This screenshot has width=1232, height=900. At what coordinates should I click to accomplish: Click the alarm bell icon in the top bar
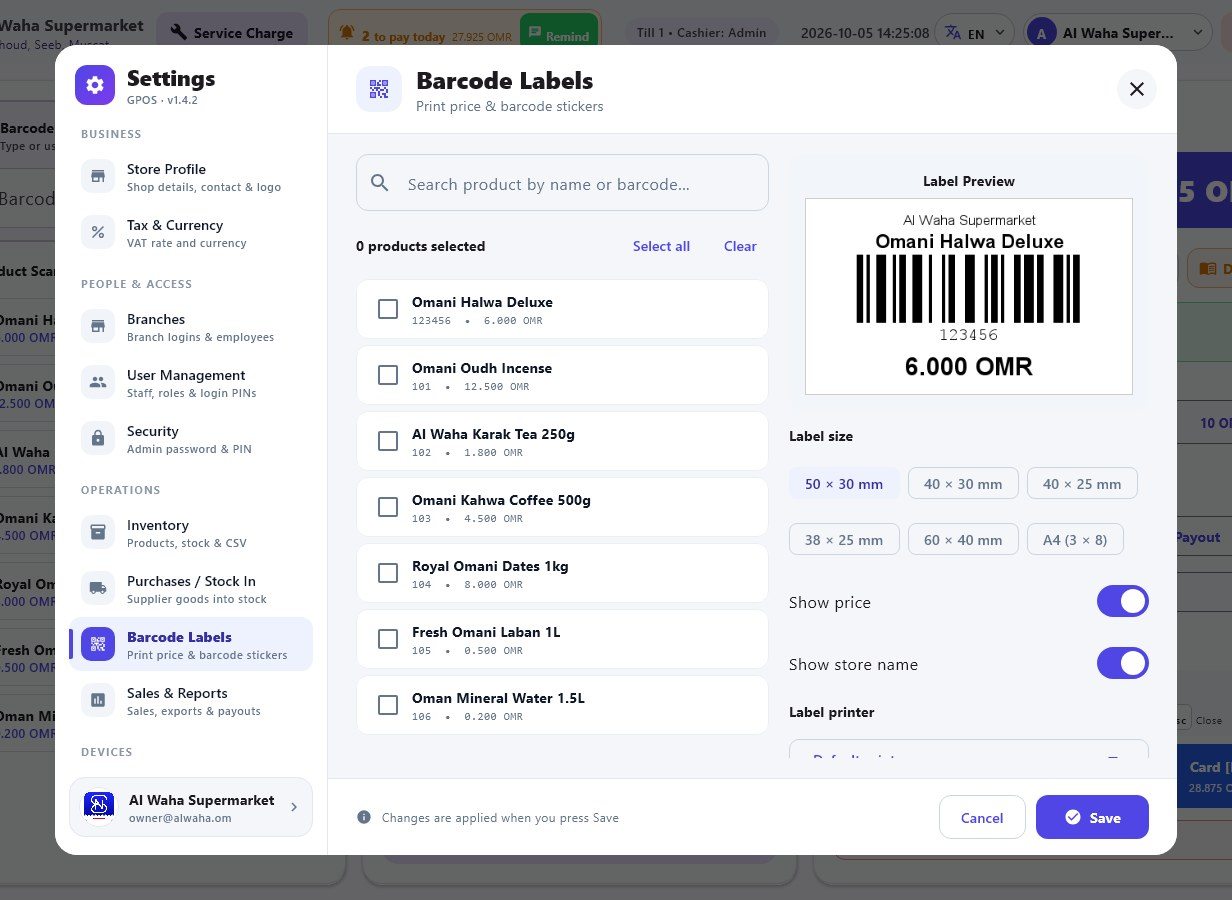coord(347,32)
